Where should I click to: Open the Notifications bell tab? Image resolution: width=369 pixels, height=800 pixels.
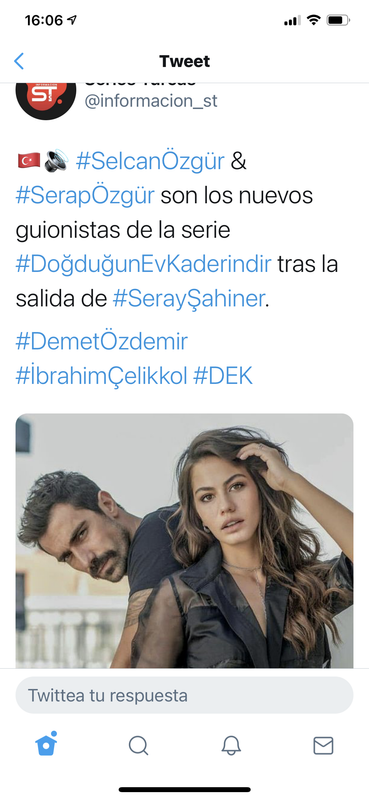pos(231,745)
